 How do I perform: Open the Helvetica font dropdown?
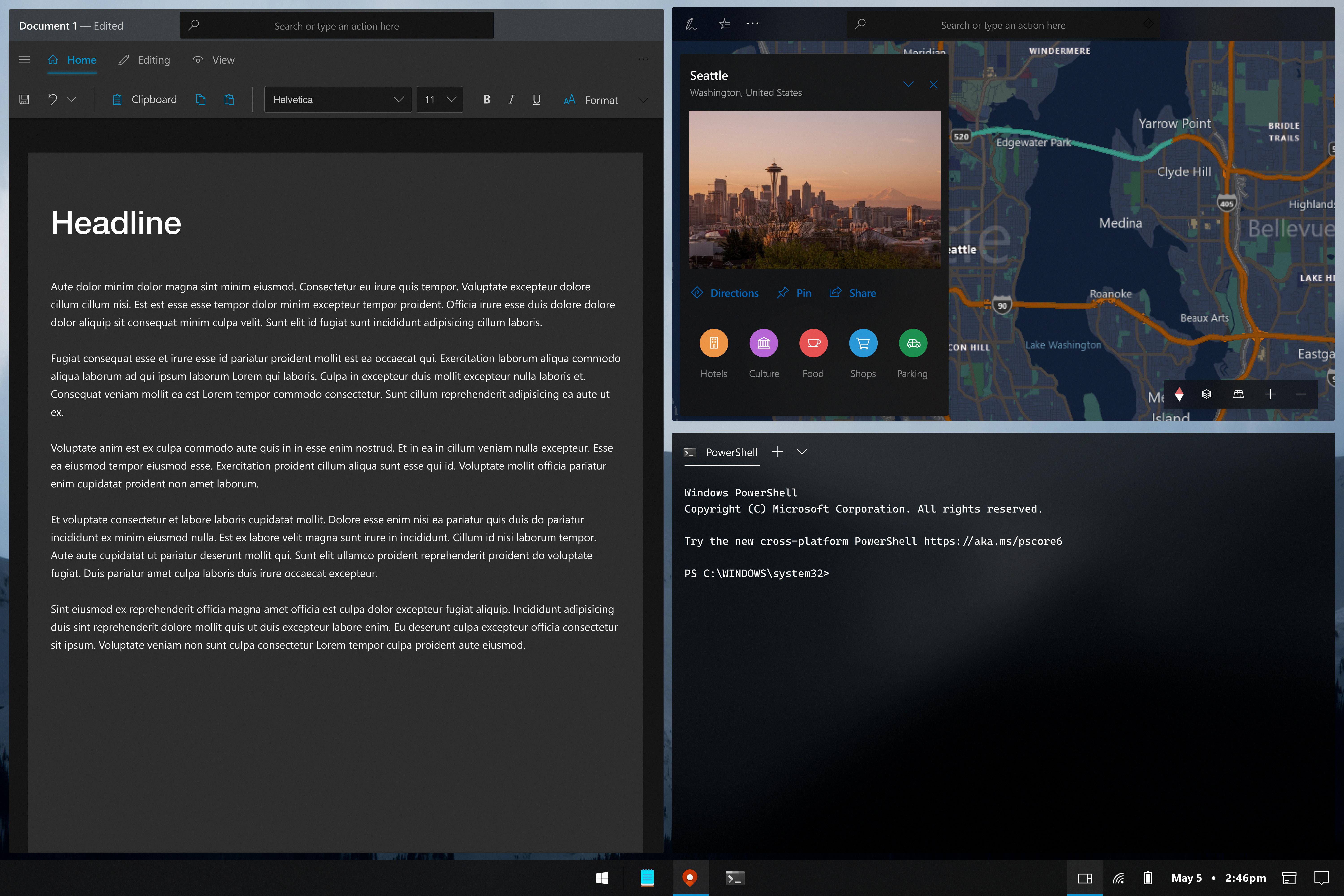pos(338,99)
